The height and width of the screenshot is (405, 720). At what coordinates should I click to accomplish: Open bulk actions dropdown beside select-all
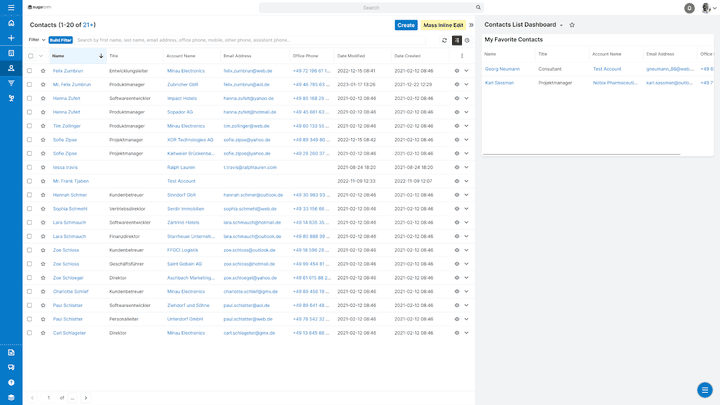(x=41, y=56)
